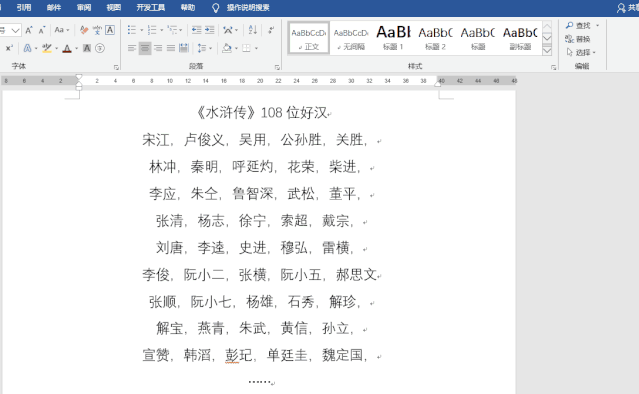This screenshot has height=394, width=639.
Task: Expand the borders dropdown arrow
Action: pyautogui.click(x=256, y=49)
